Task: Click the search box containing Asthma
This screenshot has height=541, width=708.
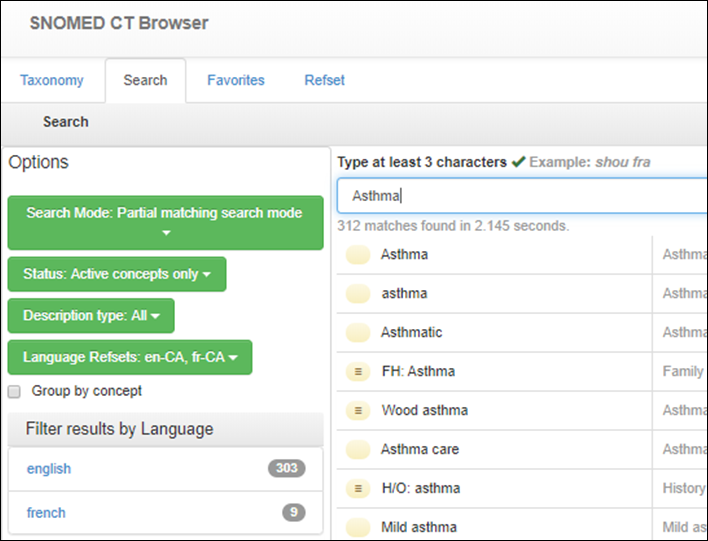Action: tap(522, 196)
